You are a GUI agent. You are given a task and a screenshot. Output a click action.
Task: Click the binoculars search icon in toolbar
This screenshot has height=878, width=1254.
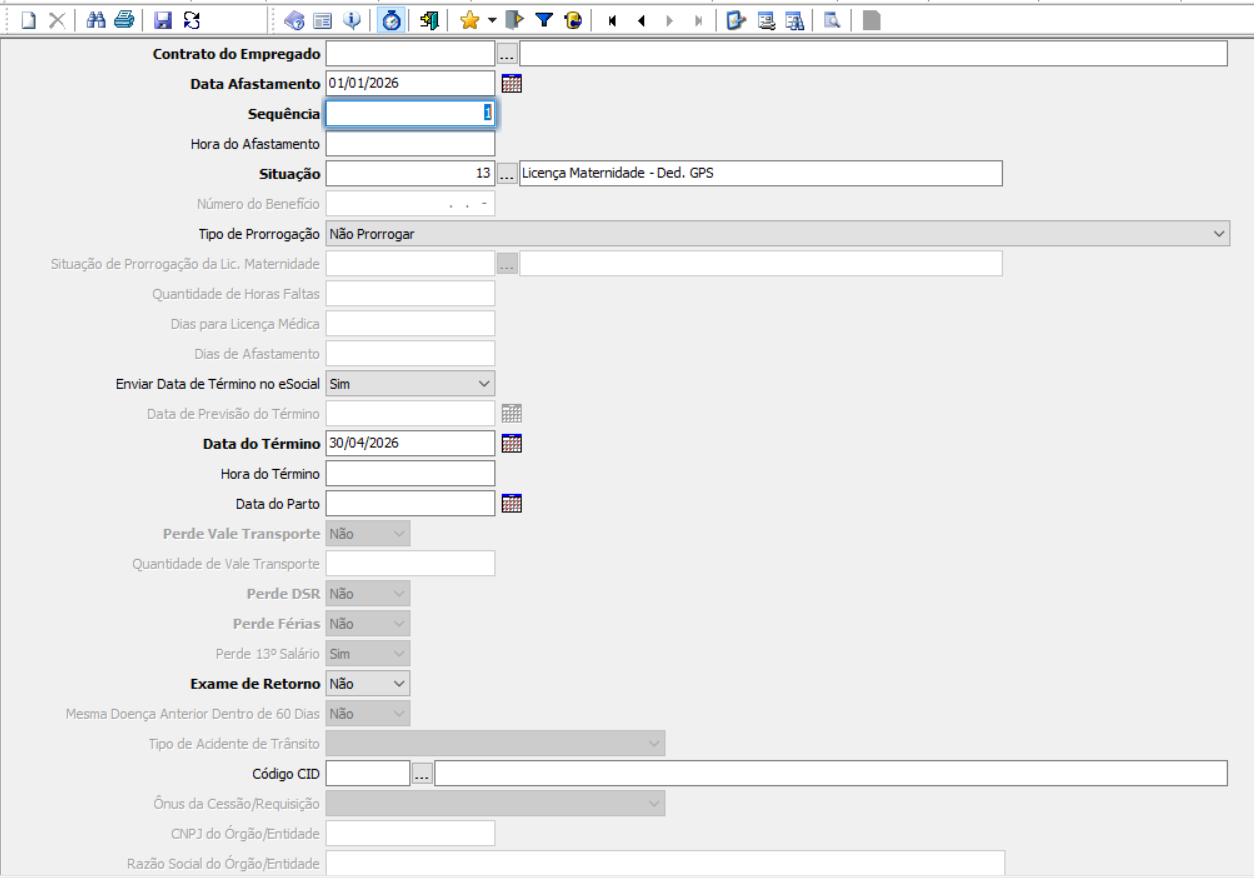(x=96, y=20)
